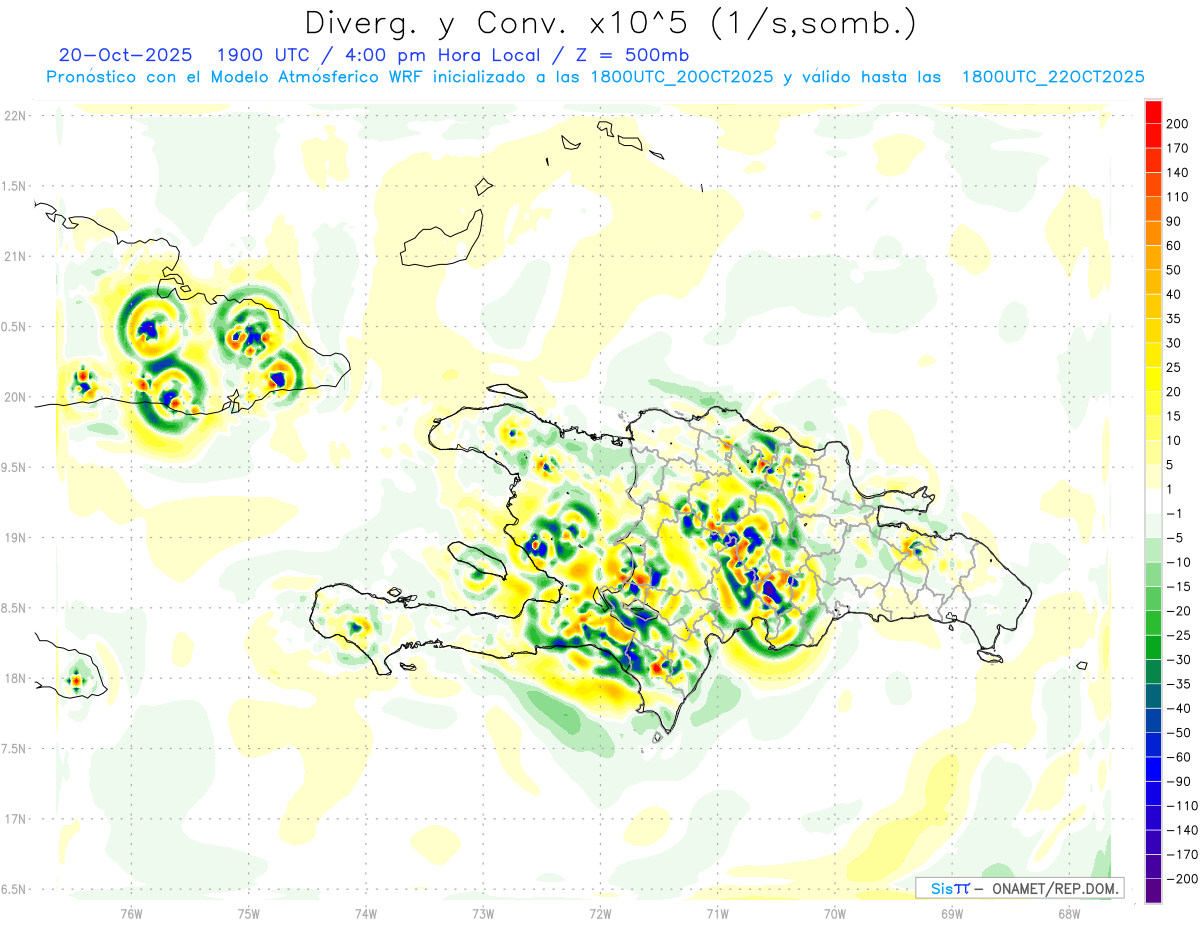Click the colorbar value '-170'

click(x=1183, y=855)
